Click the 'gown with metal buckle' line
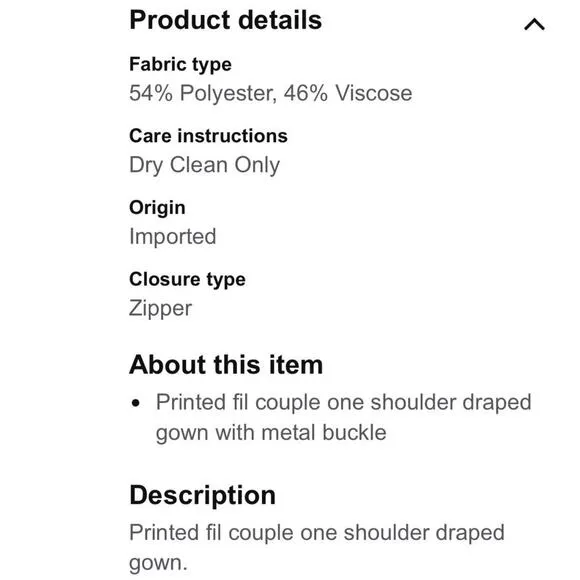The width and height of the screenshot is (580, 580). 271,433
